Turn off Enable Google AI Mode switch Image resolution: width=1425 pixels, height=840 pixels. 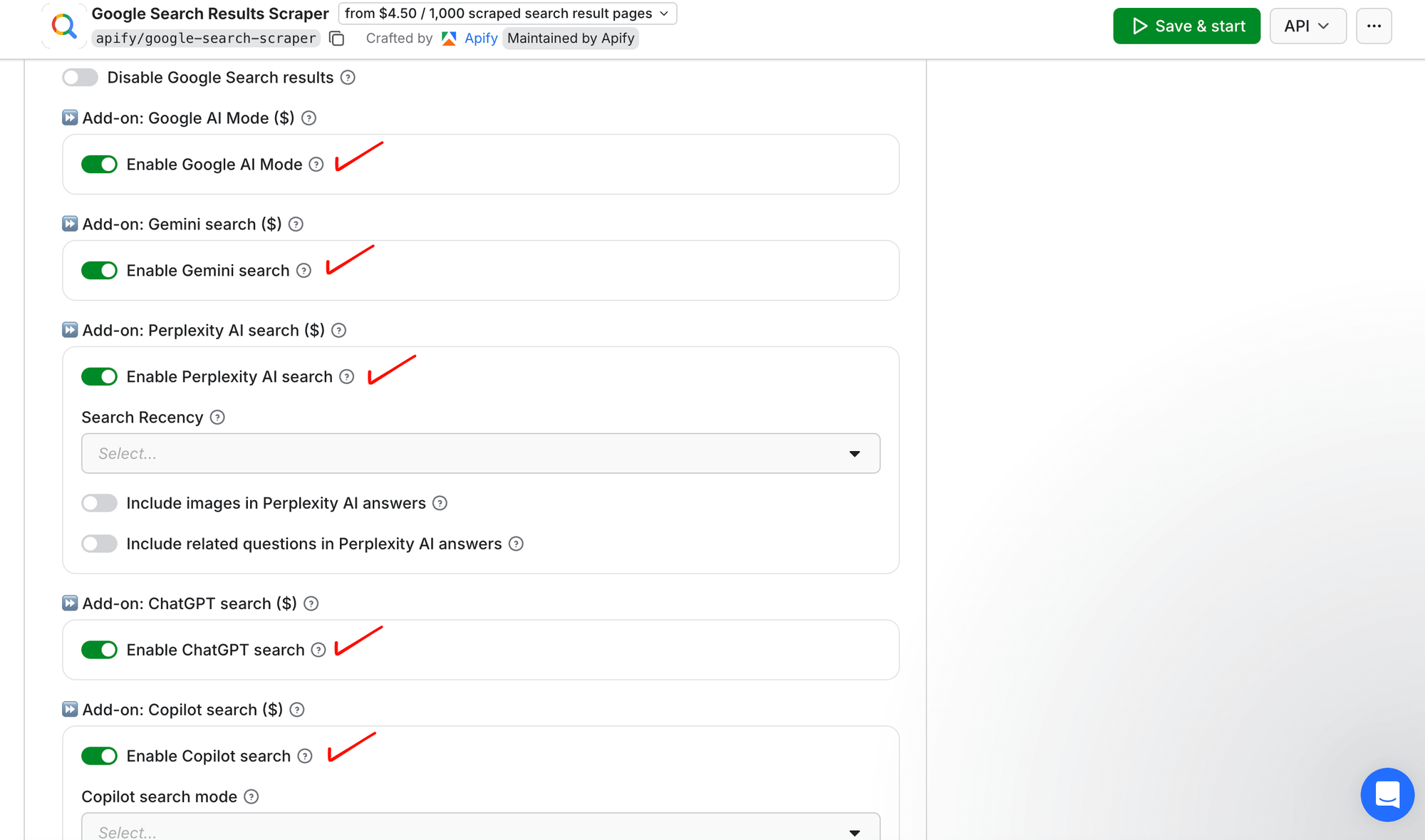coord(99,165)
